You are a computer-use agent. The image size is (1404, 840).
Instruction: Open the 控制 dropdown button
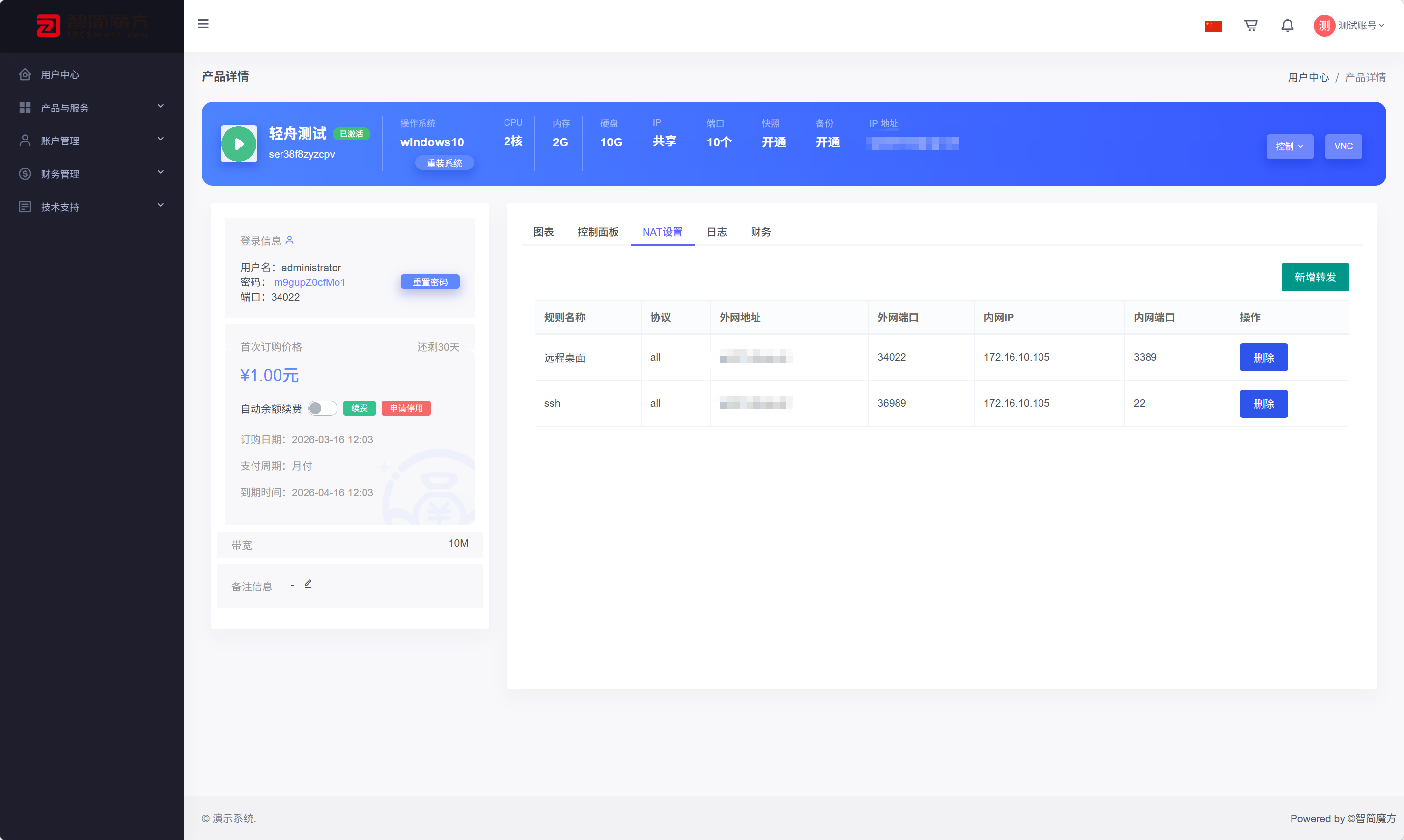click(x=1289, y=146)
